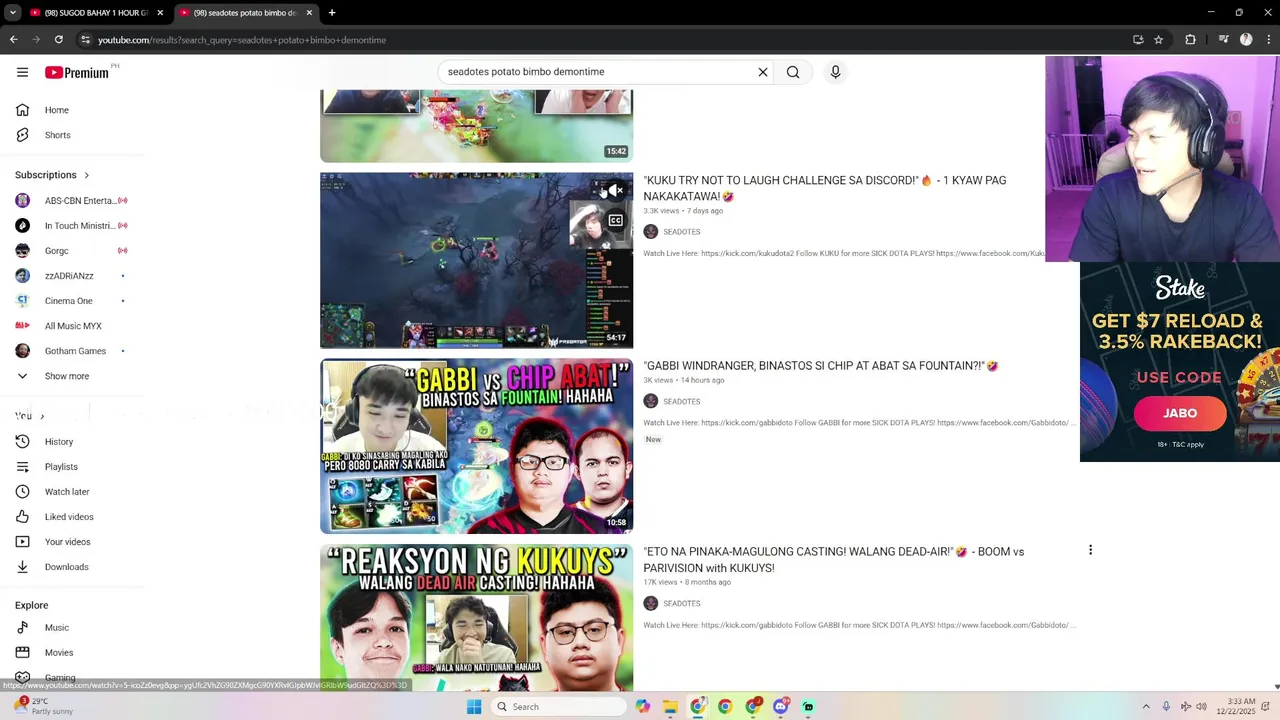Run search with the magnifier button
Viewport: 1280px width, 720px height.
(x=793, y=72)
